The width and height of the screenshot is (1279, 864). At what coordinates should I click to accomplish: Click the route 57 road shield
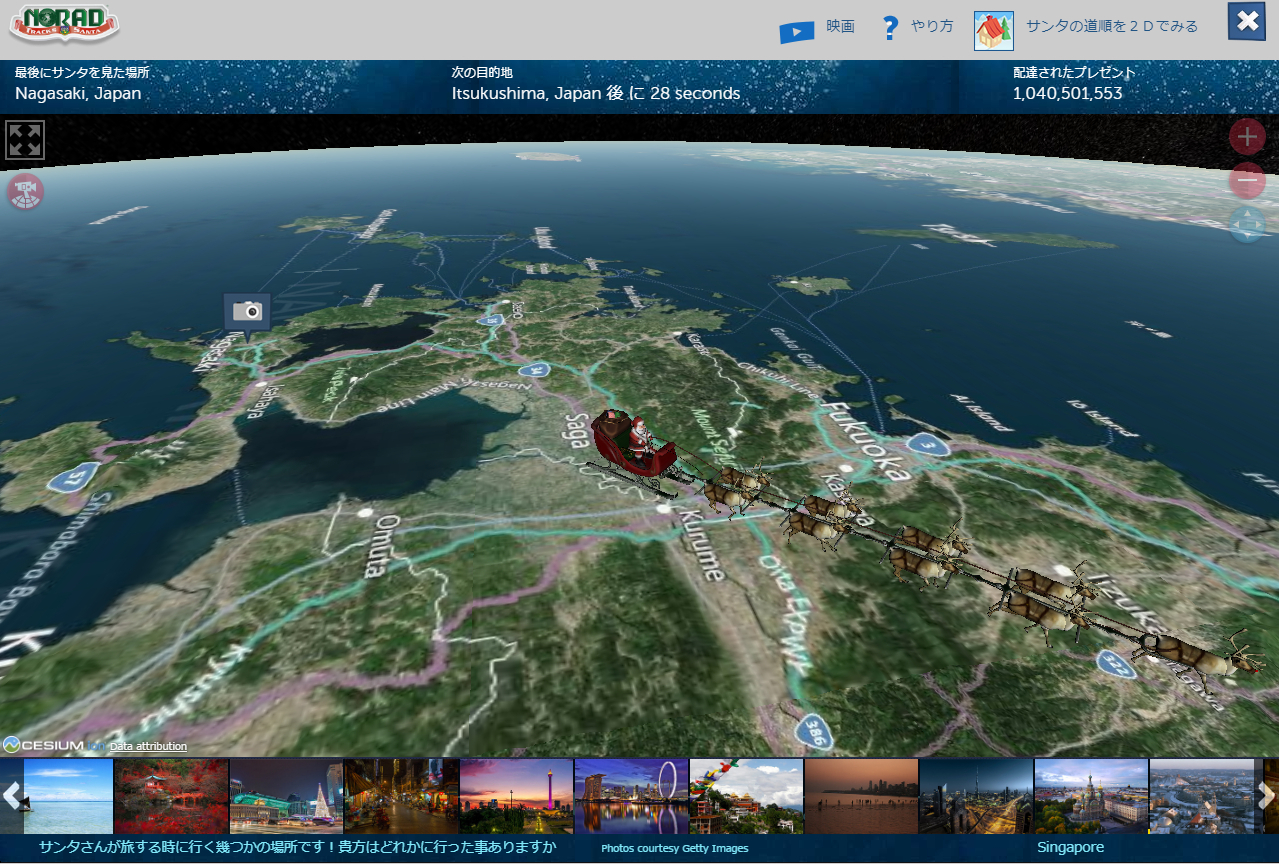click(x=72, y=477)
